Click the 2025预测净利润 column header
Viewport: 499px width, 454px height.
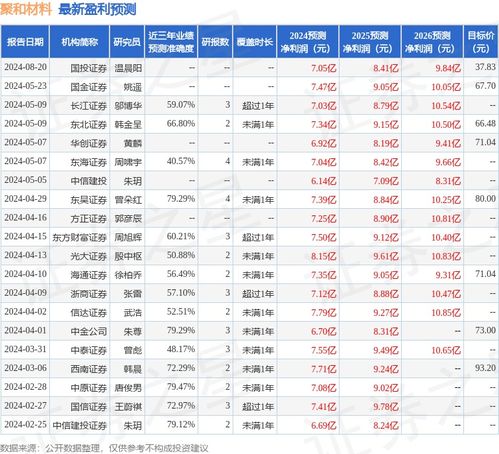[x=370, y=42]
